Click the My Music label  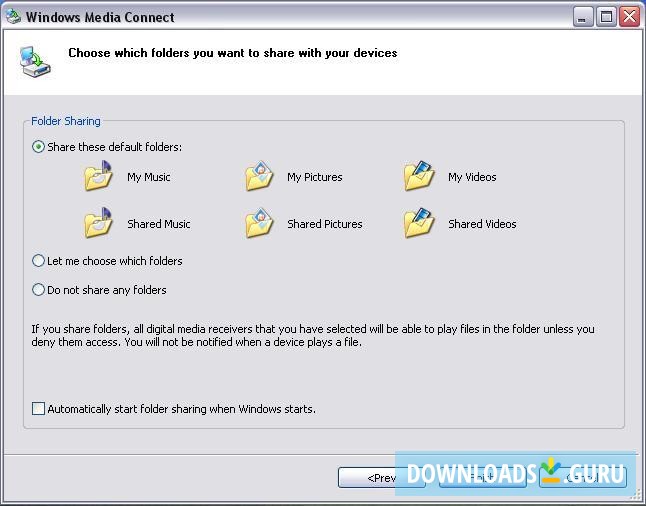tap(149, 177)
